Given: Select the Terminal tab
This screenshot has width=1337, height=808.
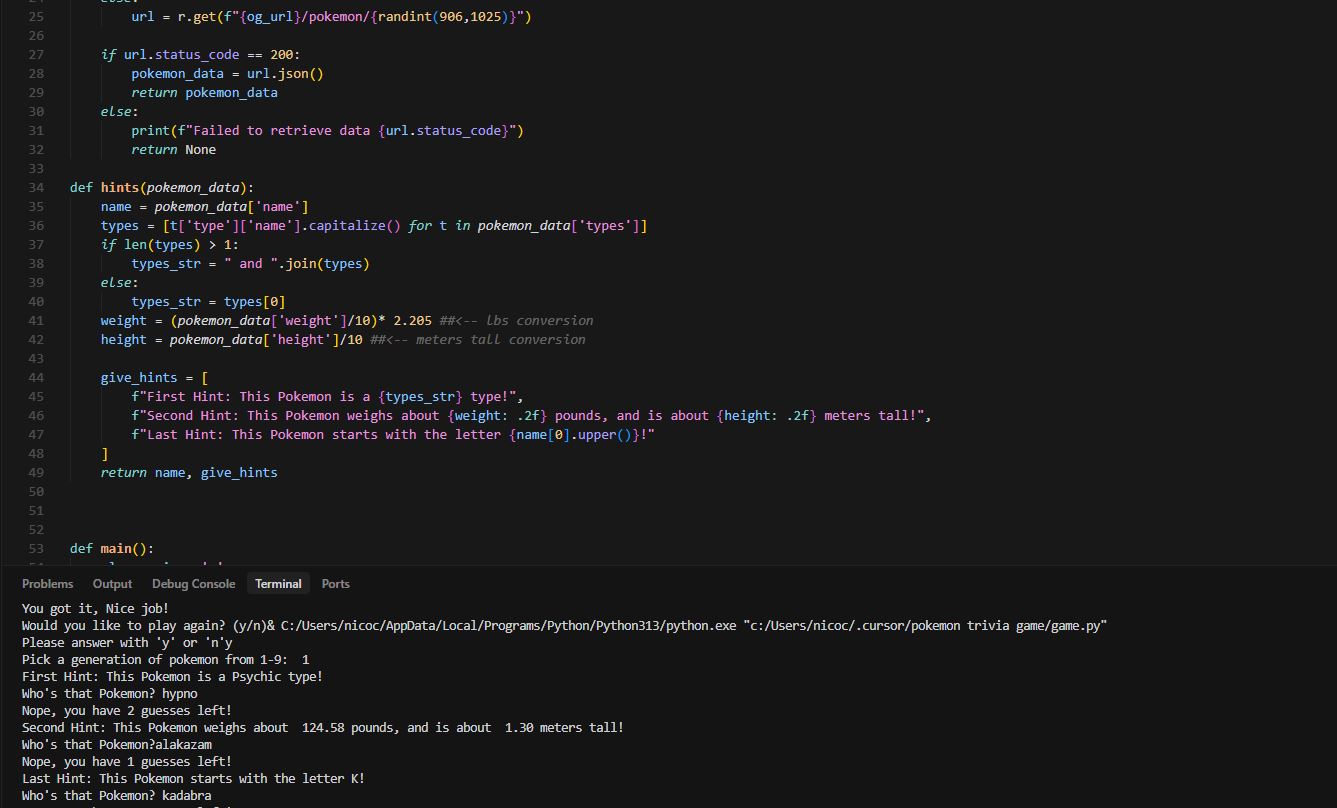Looking at the screenshot, I should 278,584.
